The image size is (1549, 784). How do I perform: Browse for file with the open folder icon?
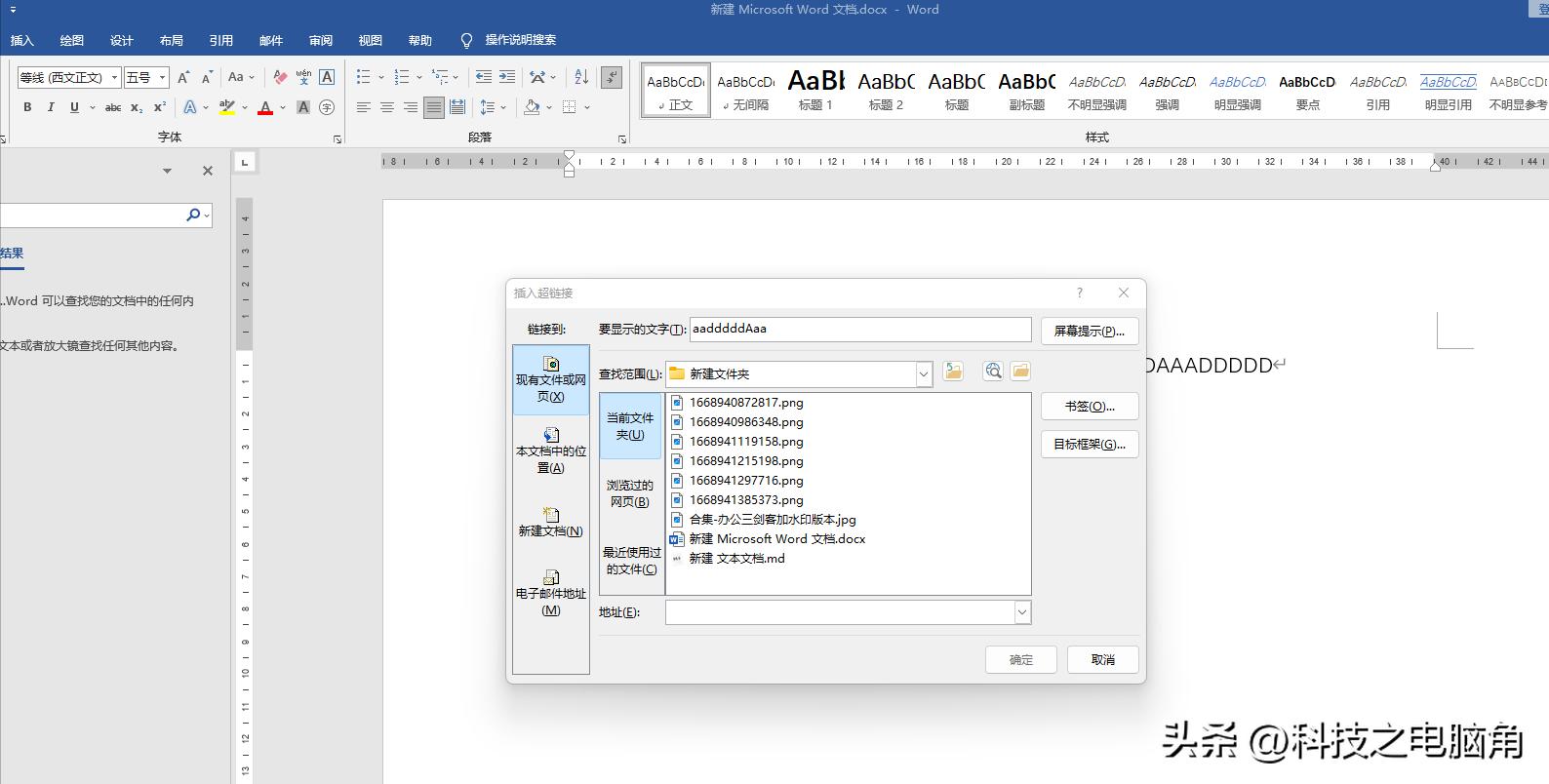[x=1020, y=372]
